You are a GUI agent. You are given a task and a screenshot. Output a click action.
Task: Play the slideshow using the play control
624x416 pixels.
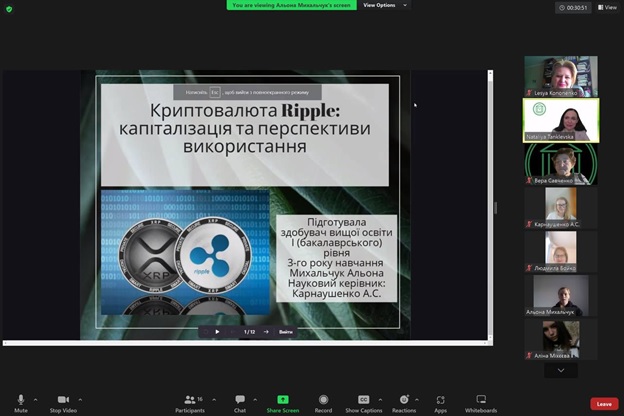[x=217, y=331]
